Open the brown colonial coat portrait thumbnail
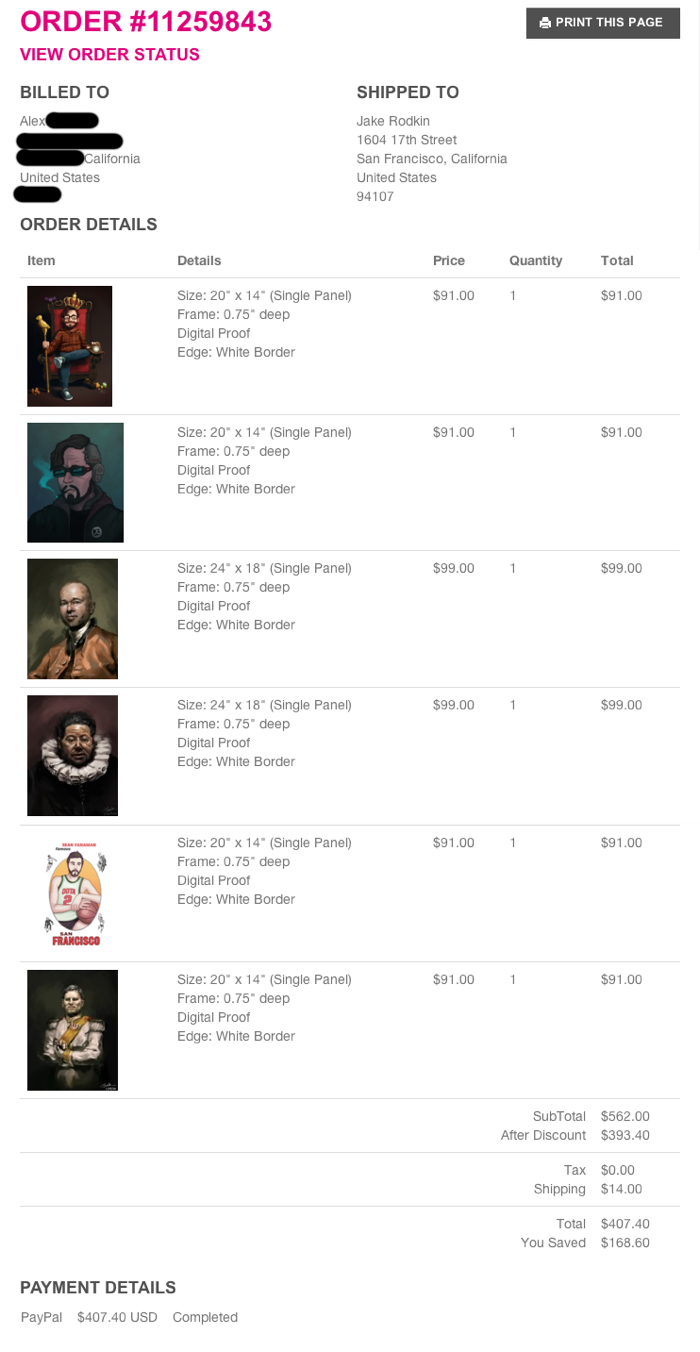 (72, 619)
